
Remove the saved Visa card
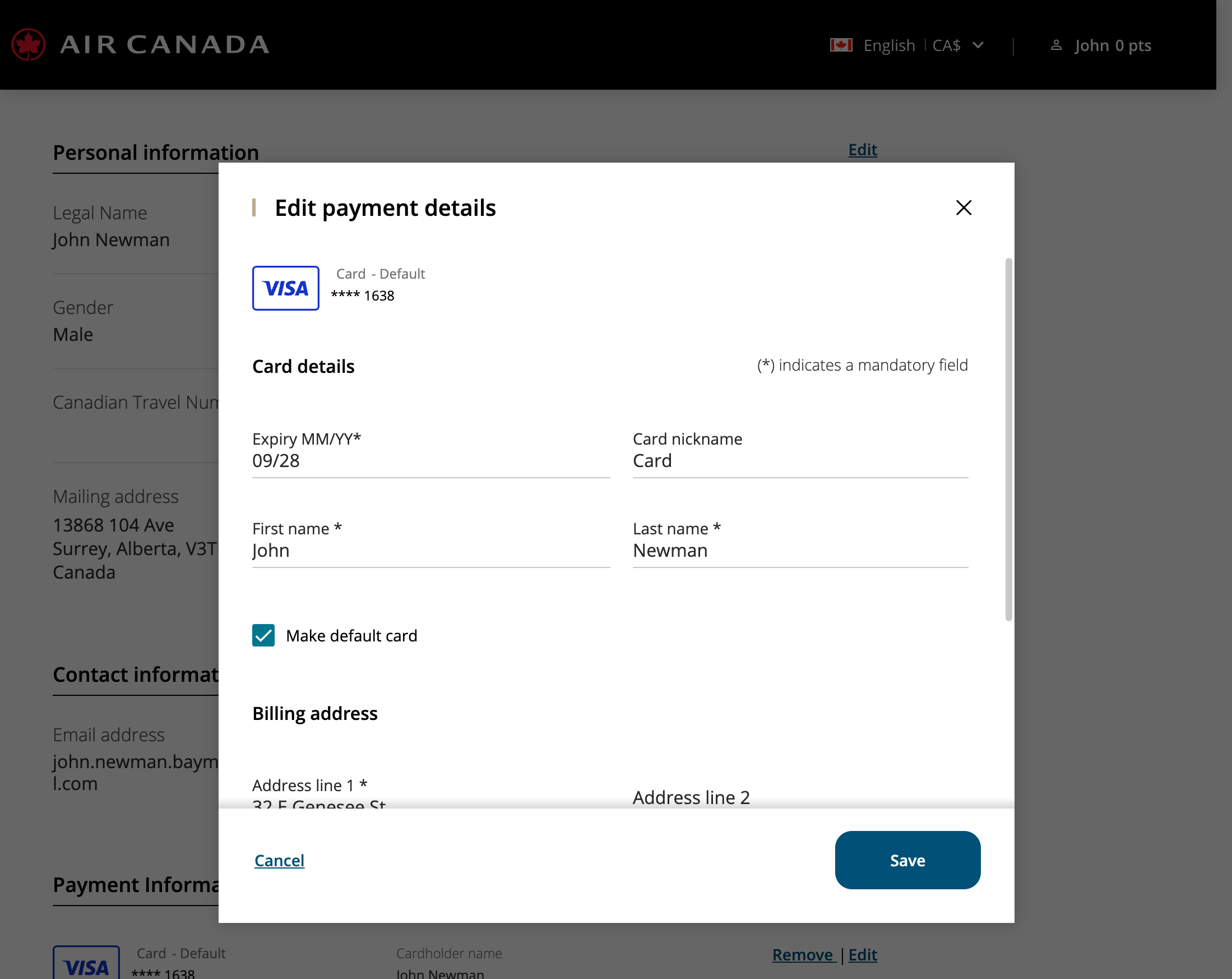pyautogui.click(x=803, y=954)
